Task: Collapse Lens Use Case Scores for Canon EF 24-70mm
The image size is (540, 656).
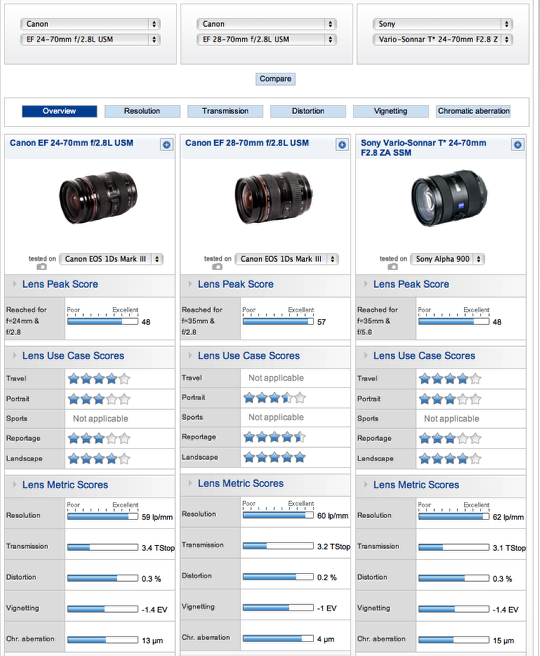Action: (x=15, y=356)
